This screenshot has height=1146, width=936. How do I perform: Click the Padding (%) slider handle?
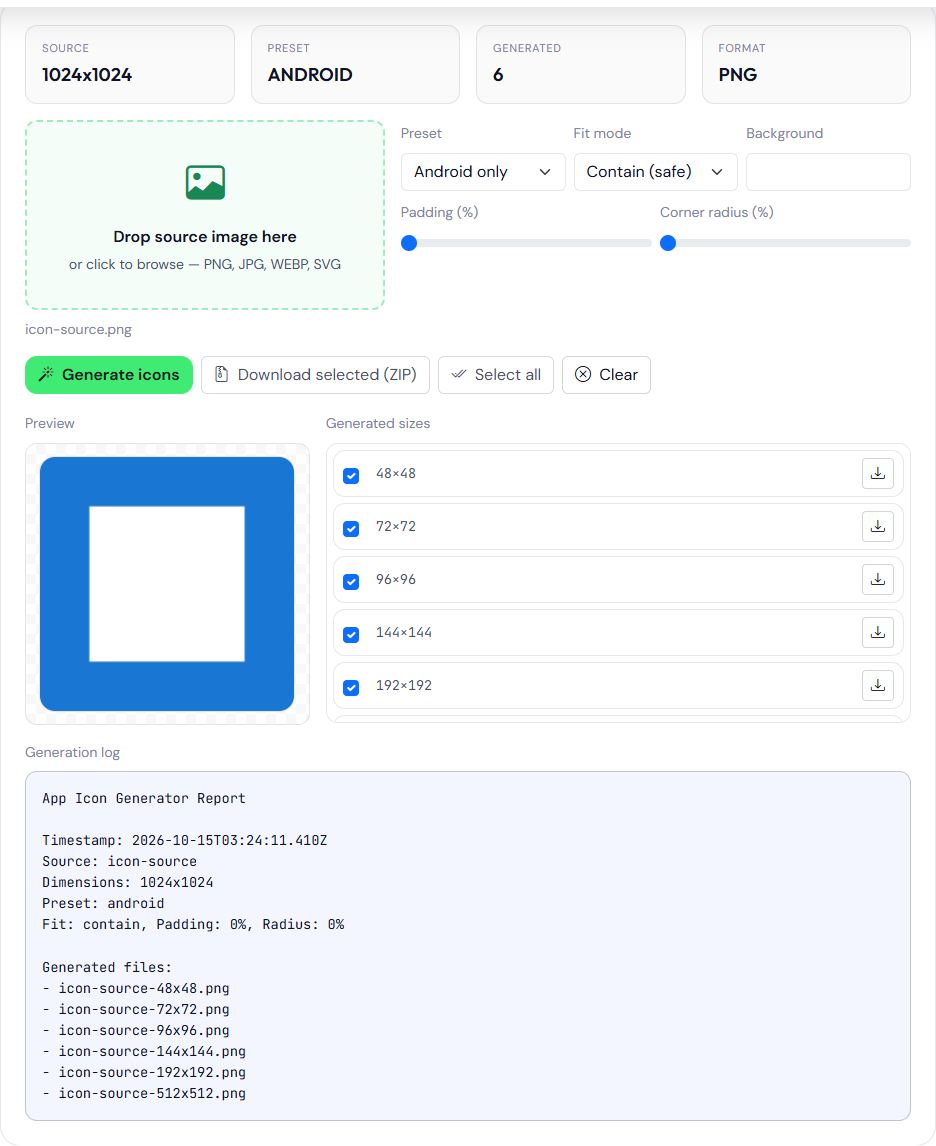pyautogui.click(x=409, y=243)
